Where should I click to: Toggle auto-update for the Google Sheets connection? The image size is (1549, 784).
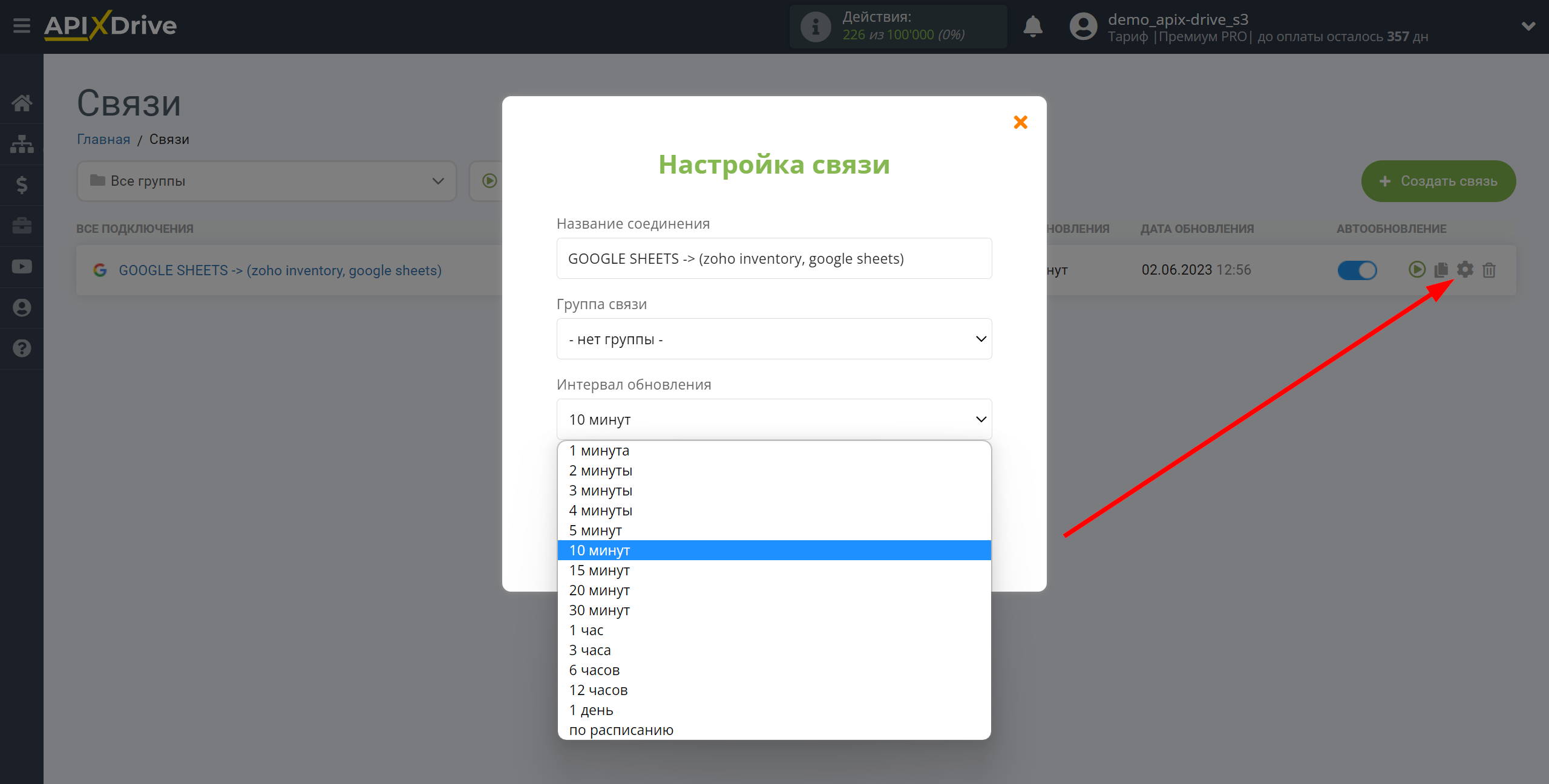coord(1357,270)
